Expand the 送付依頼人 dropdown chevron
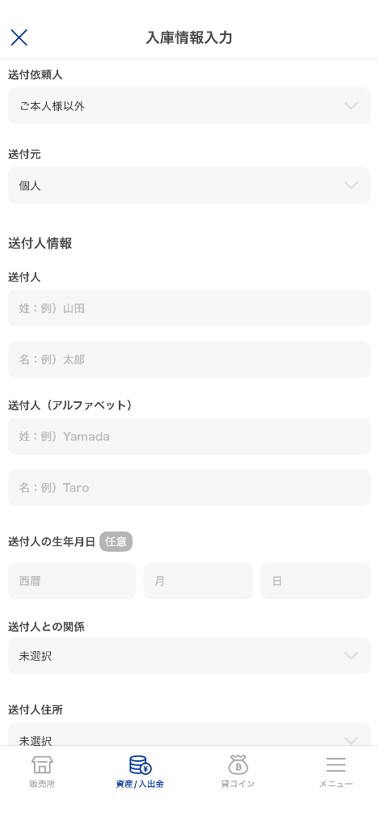This screenshot has height=814, width=378. point(351,106)
